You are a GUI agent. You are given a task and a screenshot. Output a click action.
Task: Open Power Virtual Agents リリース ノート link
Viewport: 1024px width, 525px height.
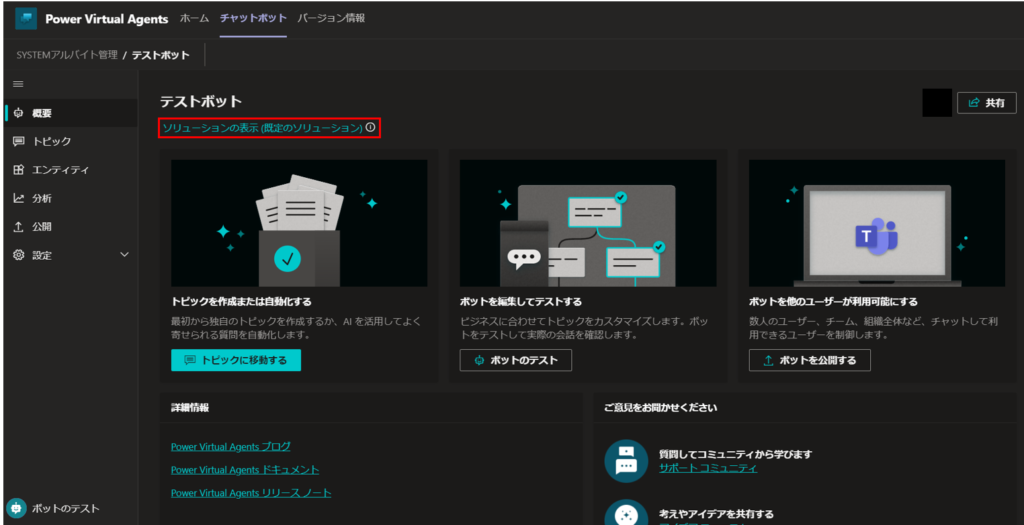pos(251,492)
